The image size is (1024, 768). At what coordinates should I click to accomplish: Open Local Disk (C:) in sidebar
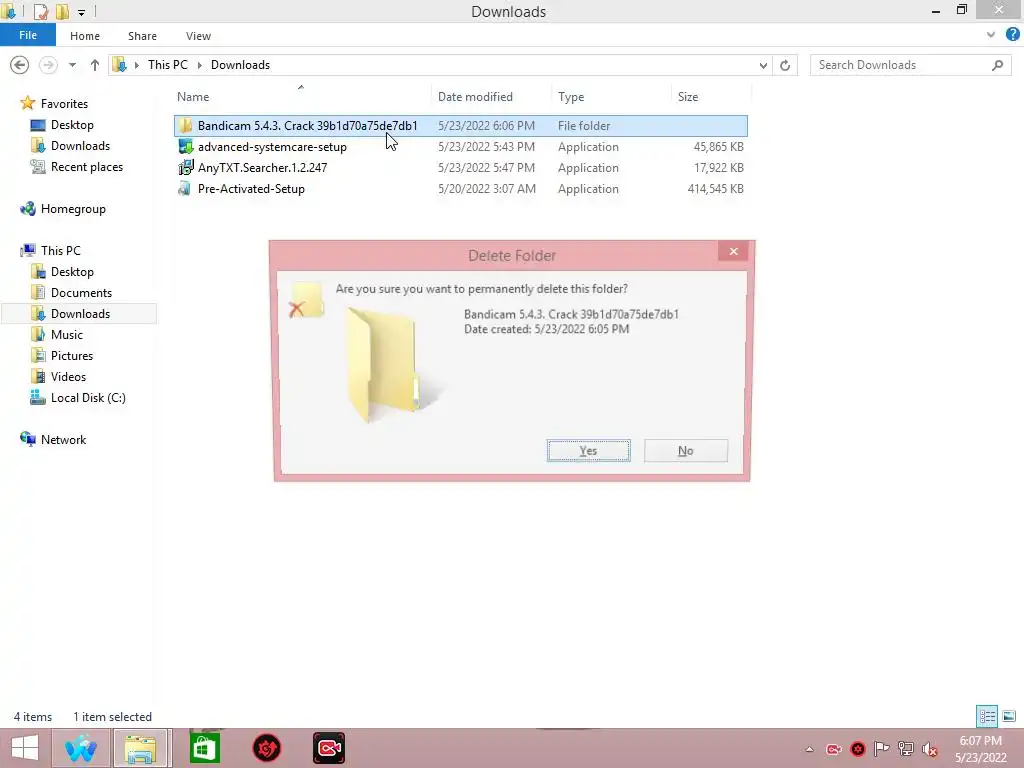[88, 398]
